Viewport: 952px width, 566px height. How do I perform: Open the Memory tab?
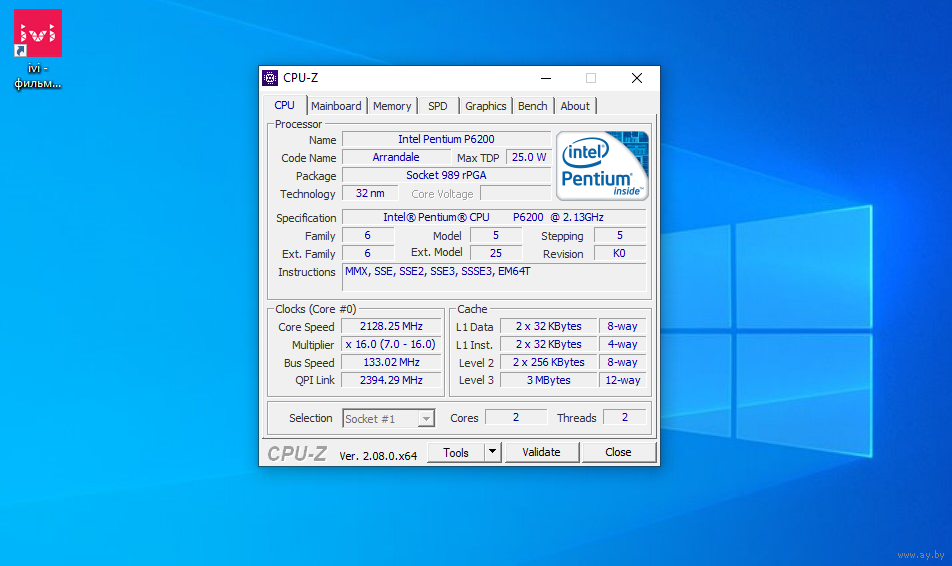point(392,106)
